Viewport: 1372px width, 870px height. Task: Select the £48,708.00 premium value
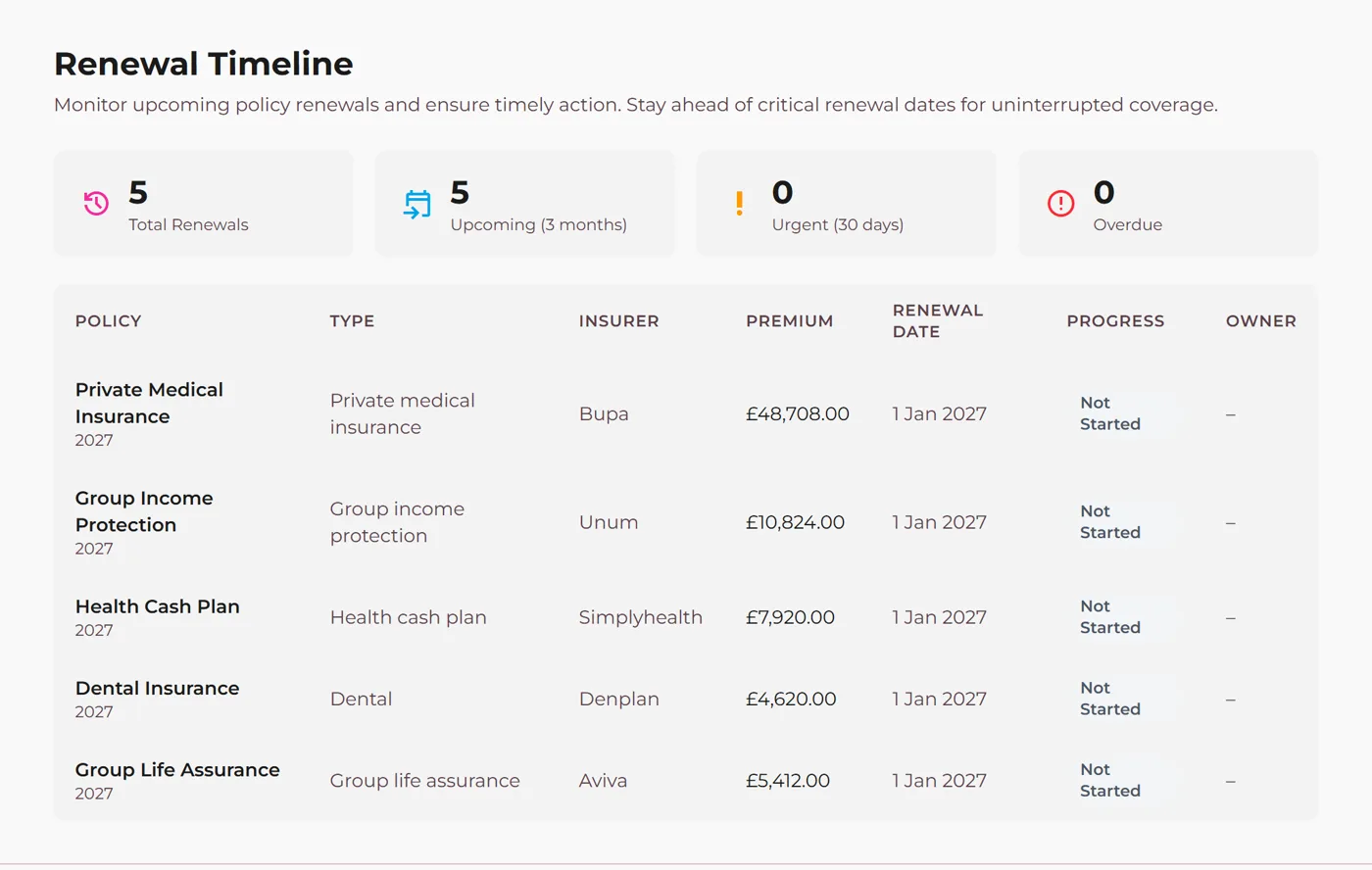point(798,413)
